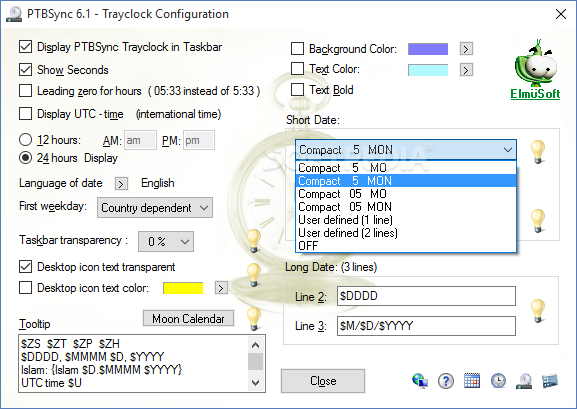Enable the Text Color checkbox
This screenshot has width=577, height=409.
(x=297, y=68)
